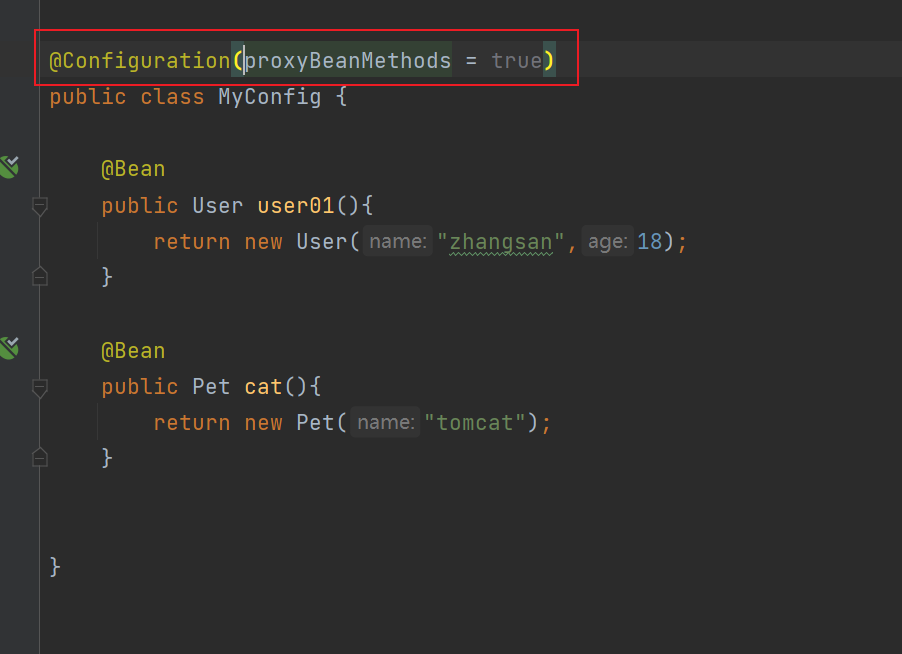Click the age: parameter hint before 18
Image resolution: width=902 pixels, height=654 pixels.
coord(607,241)
